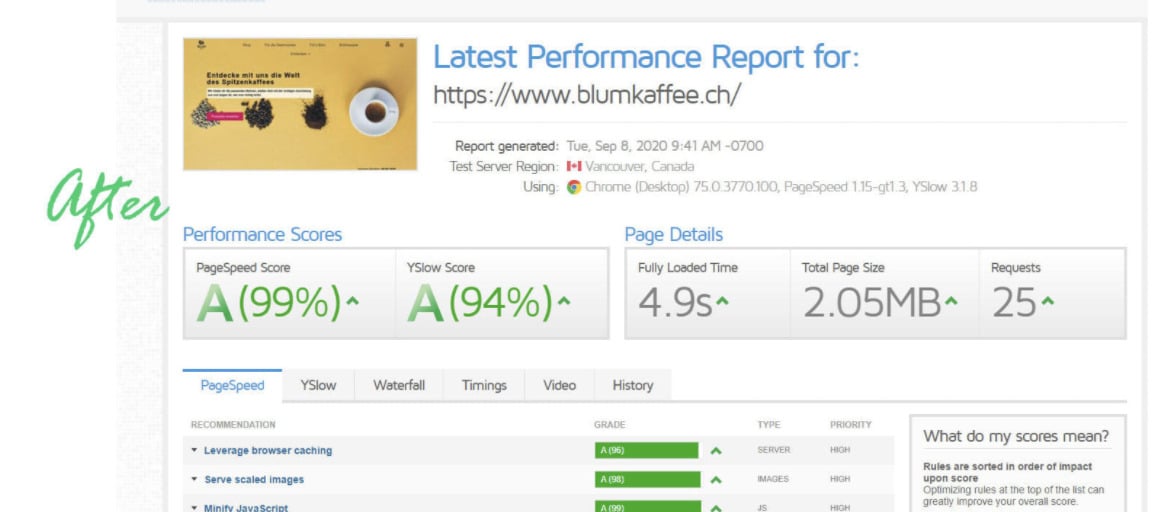This screenshot has height=512, width=1170.
Task: Select the RECOMMENDATION column header
Action: (x=233, y=425)
